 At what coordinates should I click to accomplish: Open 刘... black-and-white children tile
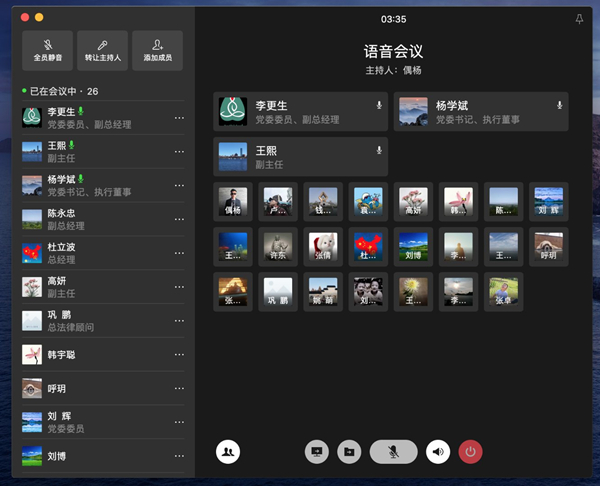point(368,292)
